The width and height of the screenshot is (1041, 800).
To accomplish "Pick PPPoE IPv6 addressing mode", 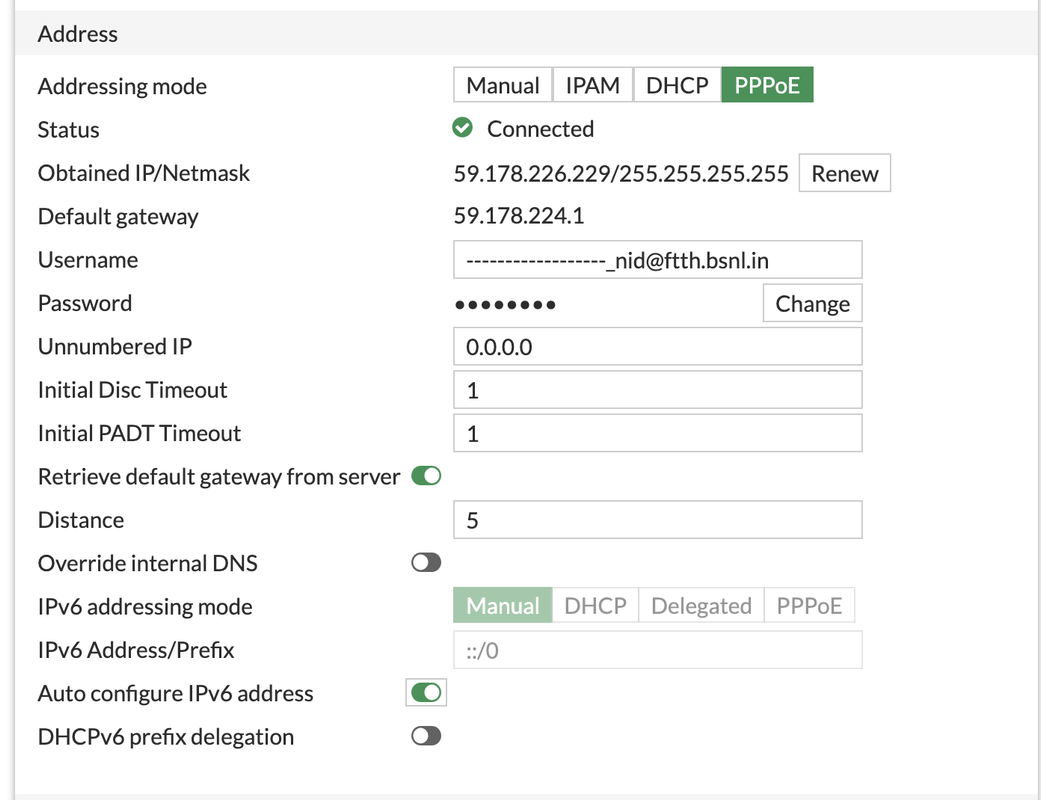I will (809, 606).
